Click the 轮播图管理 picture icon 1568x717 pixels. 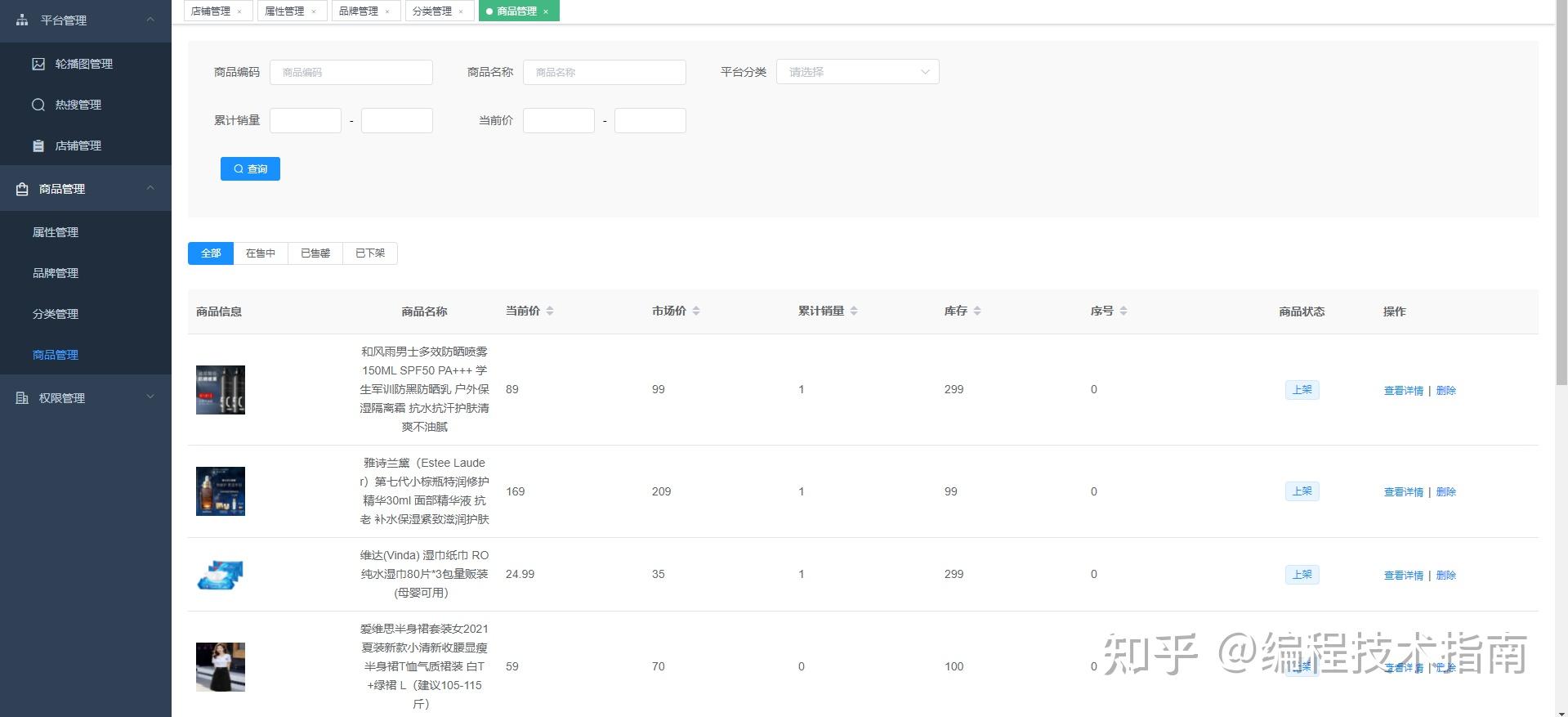(38, 64)
